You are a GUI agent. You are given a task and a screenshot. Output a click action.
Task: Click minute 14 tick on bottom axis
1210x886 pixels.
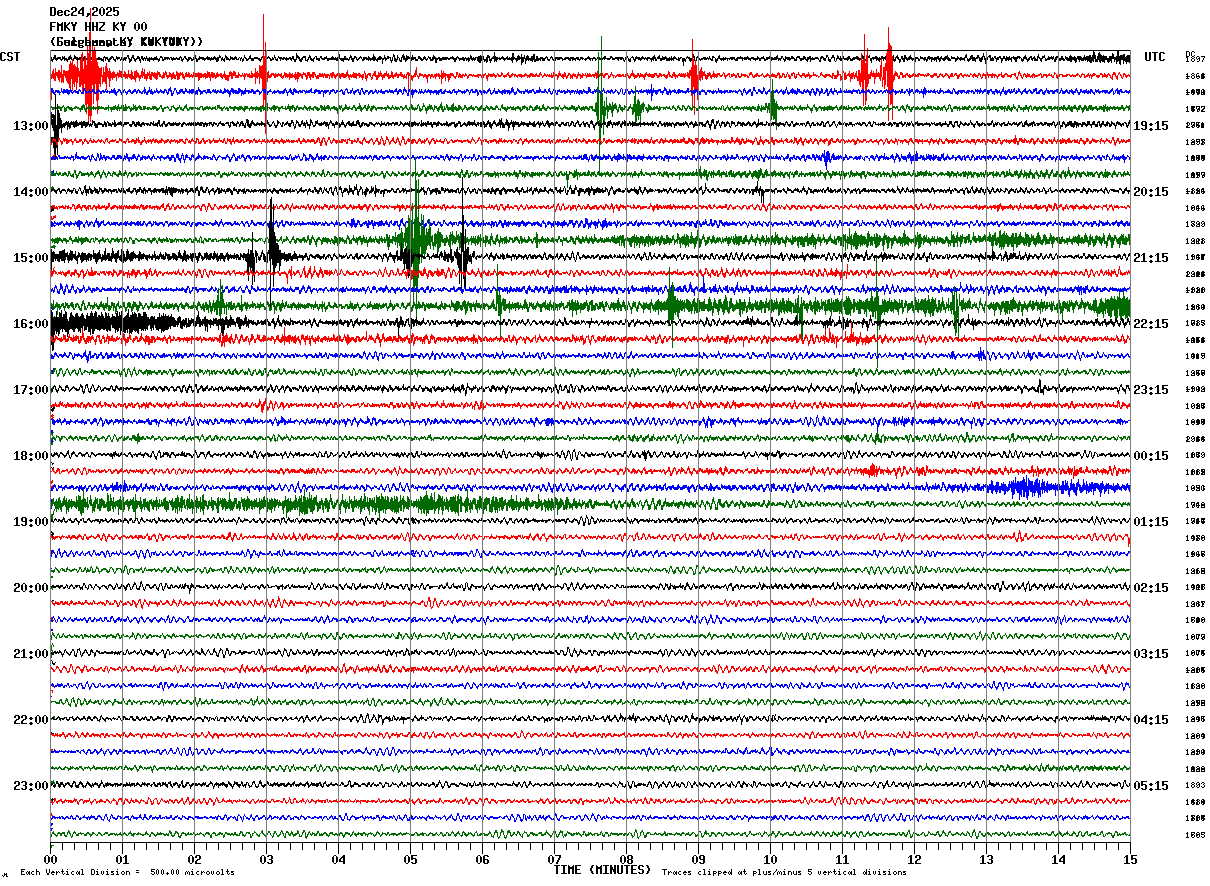[x=1058, y=859]
